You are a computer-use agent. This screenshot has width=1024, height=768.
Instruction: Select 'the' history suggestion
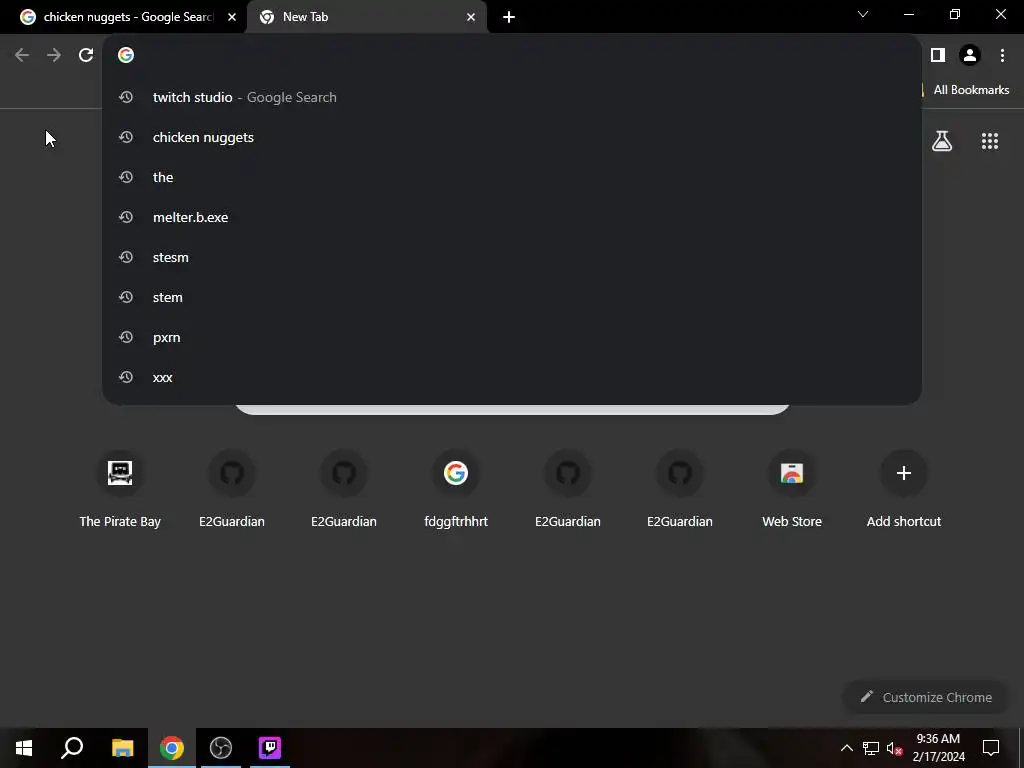(511, 177)
